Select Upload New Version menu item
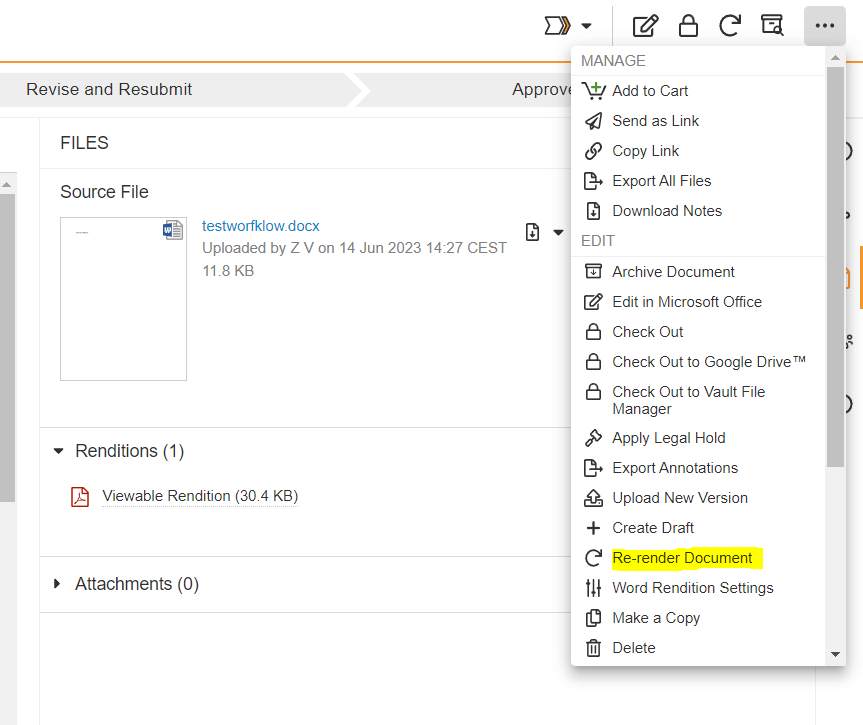This screenshot has width=863, height=725. (679, 498)
